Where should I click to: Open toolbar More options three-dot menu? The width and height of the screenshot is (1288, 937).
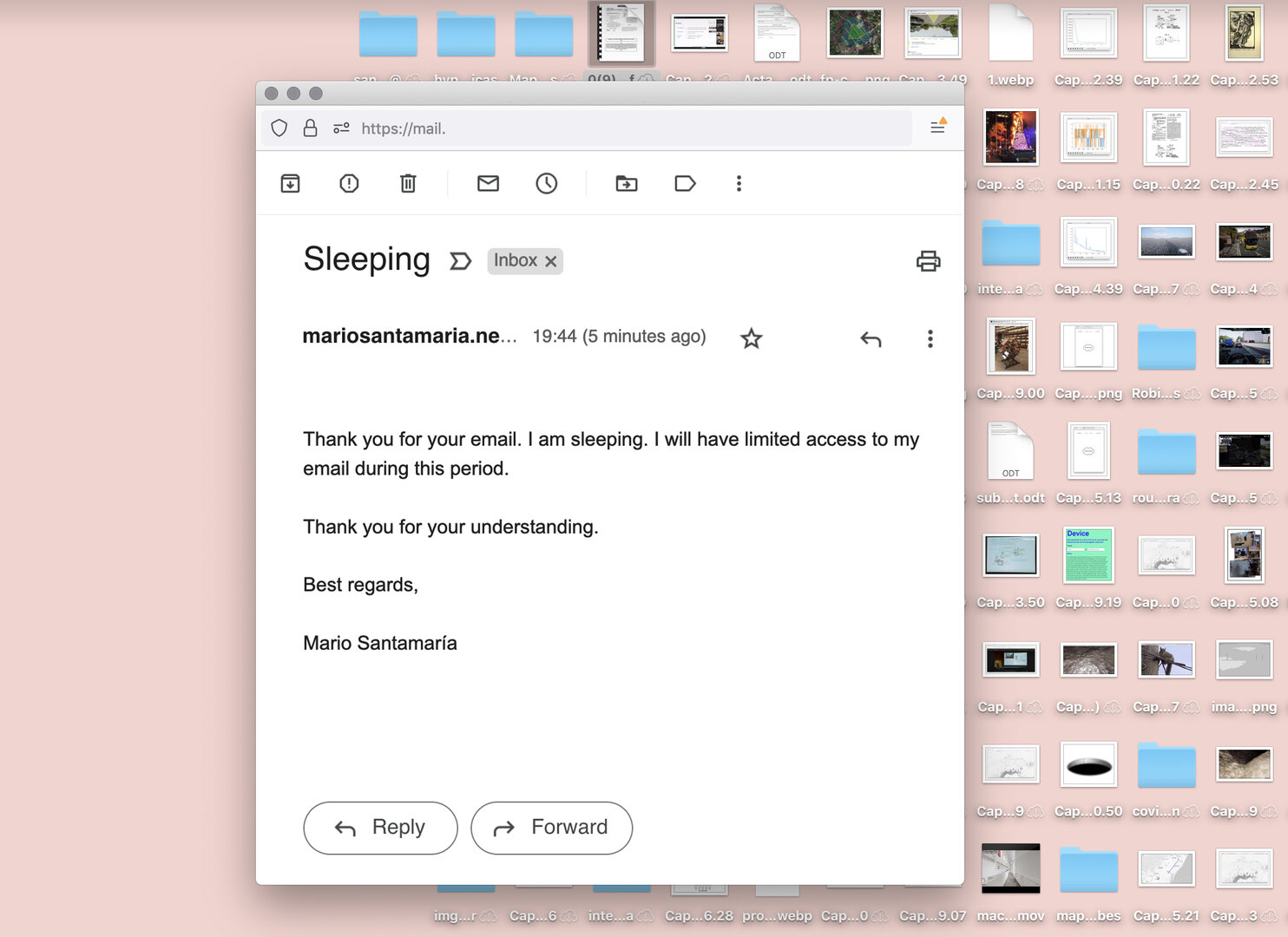[739, 183]
